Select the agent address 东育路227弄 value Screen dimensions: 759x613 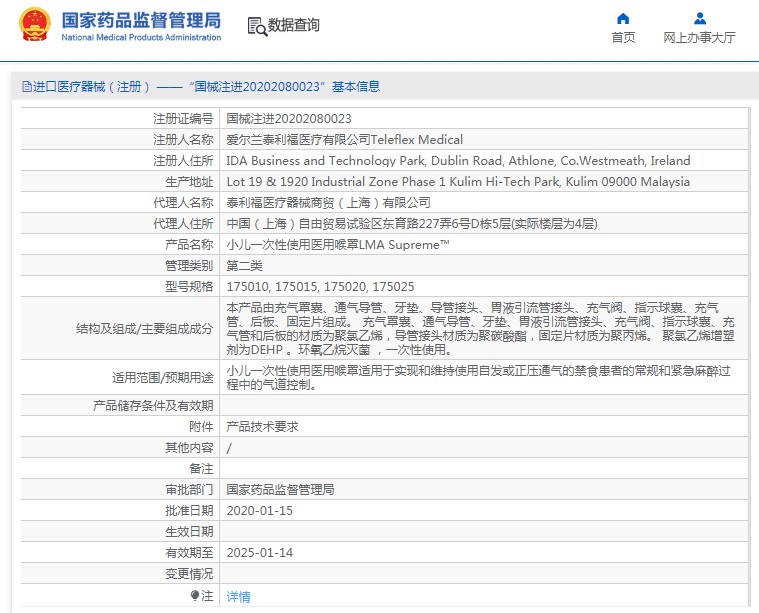[x=412, y=224]
